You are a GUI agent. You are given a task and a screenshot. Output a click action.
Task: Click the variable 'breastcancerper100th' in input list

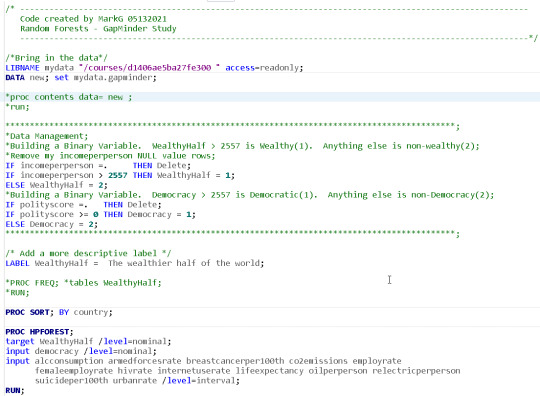(x=235, y=361)
